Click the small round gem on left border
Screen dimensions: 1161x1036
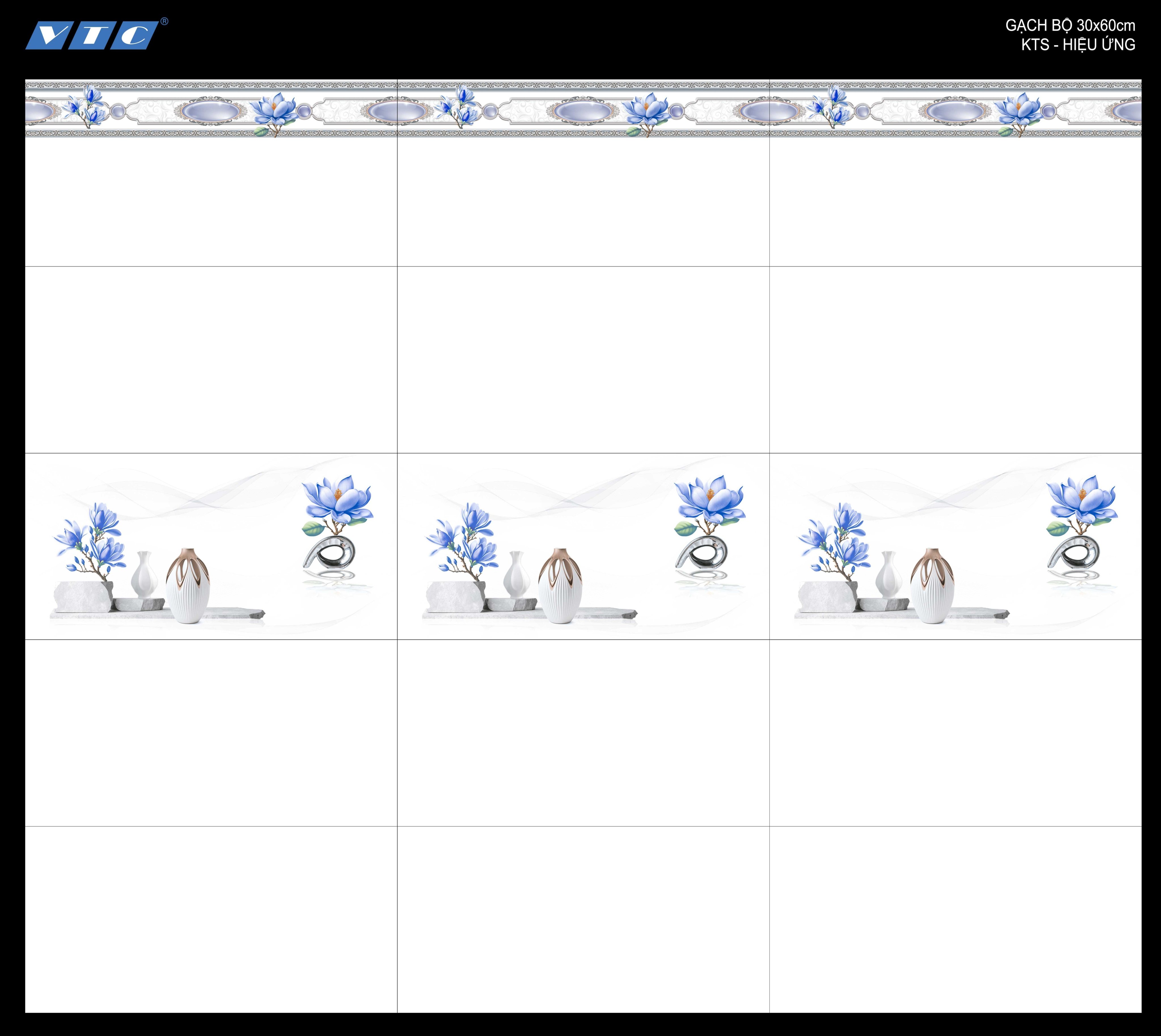119,110
